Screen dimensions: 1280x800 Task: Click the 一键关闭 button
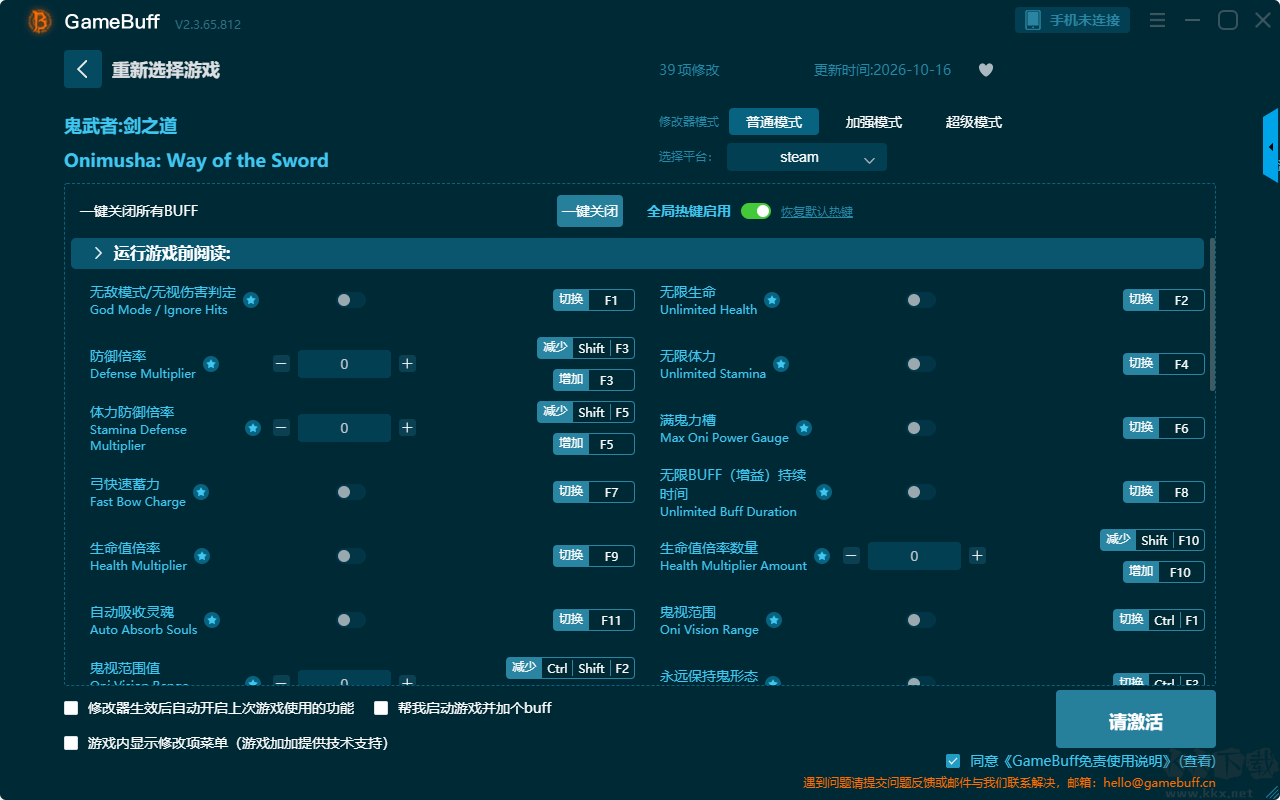point(590,211)
